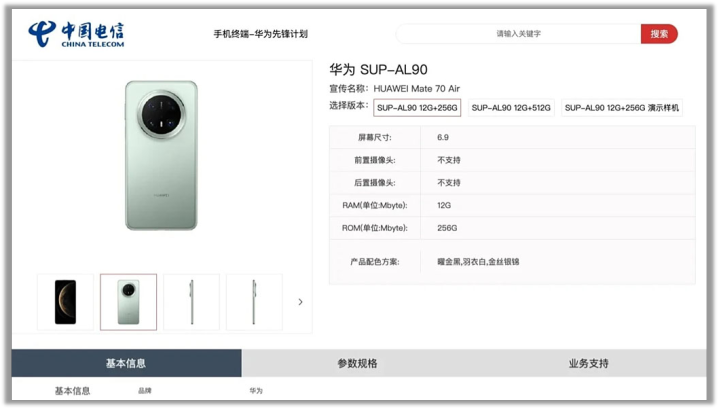Click the 华为 SUP-AL90 product title
Image resolution: width=719 pixels, height=409 pixels.
pos(378,70)
